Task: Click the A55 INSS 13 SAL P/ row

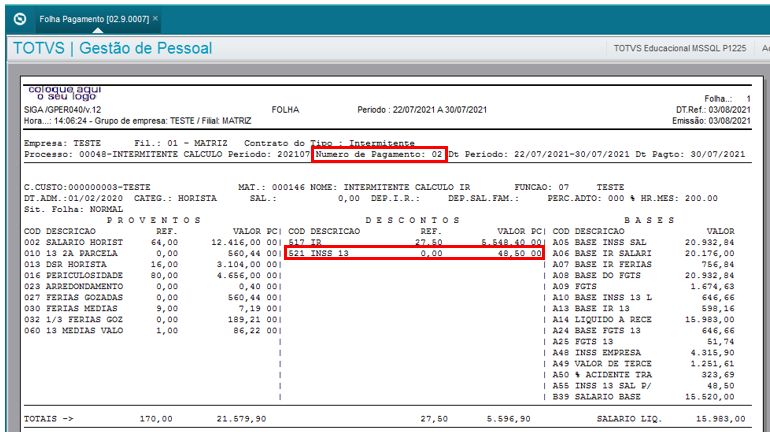Action: click(x=643, y=386)
